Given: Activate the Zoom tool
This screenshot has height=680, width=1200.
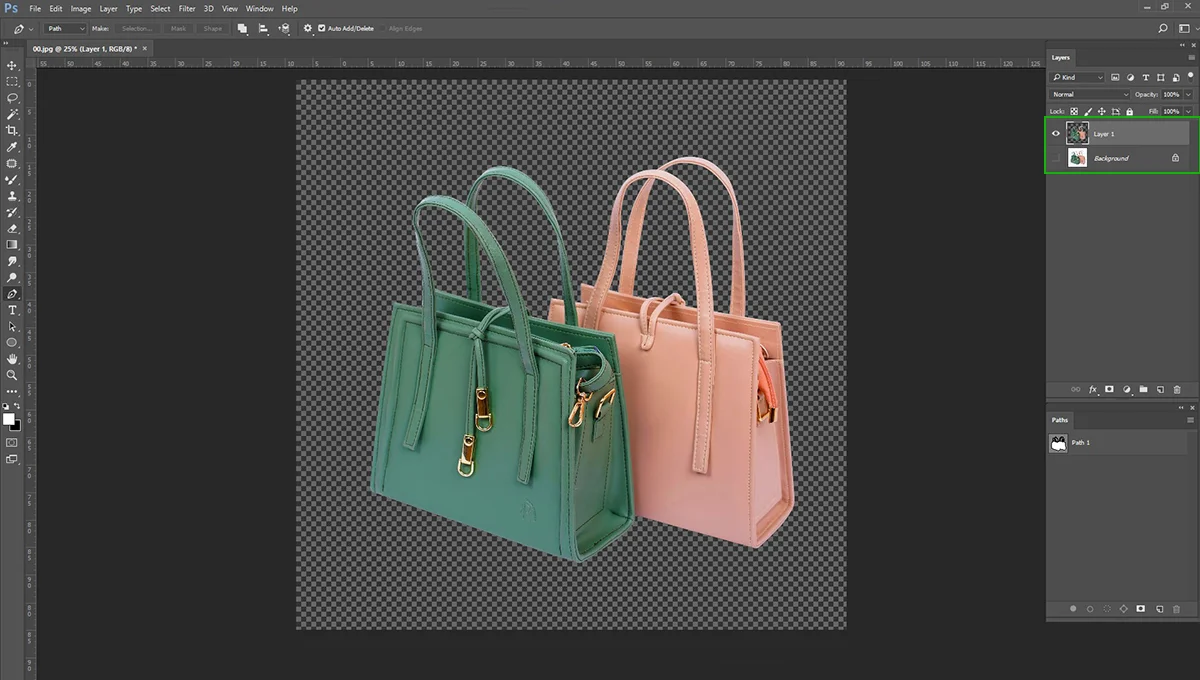Looking at the screenshot, I should (13, 375).
